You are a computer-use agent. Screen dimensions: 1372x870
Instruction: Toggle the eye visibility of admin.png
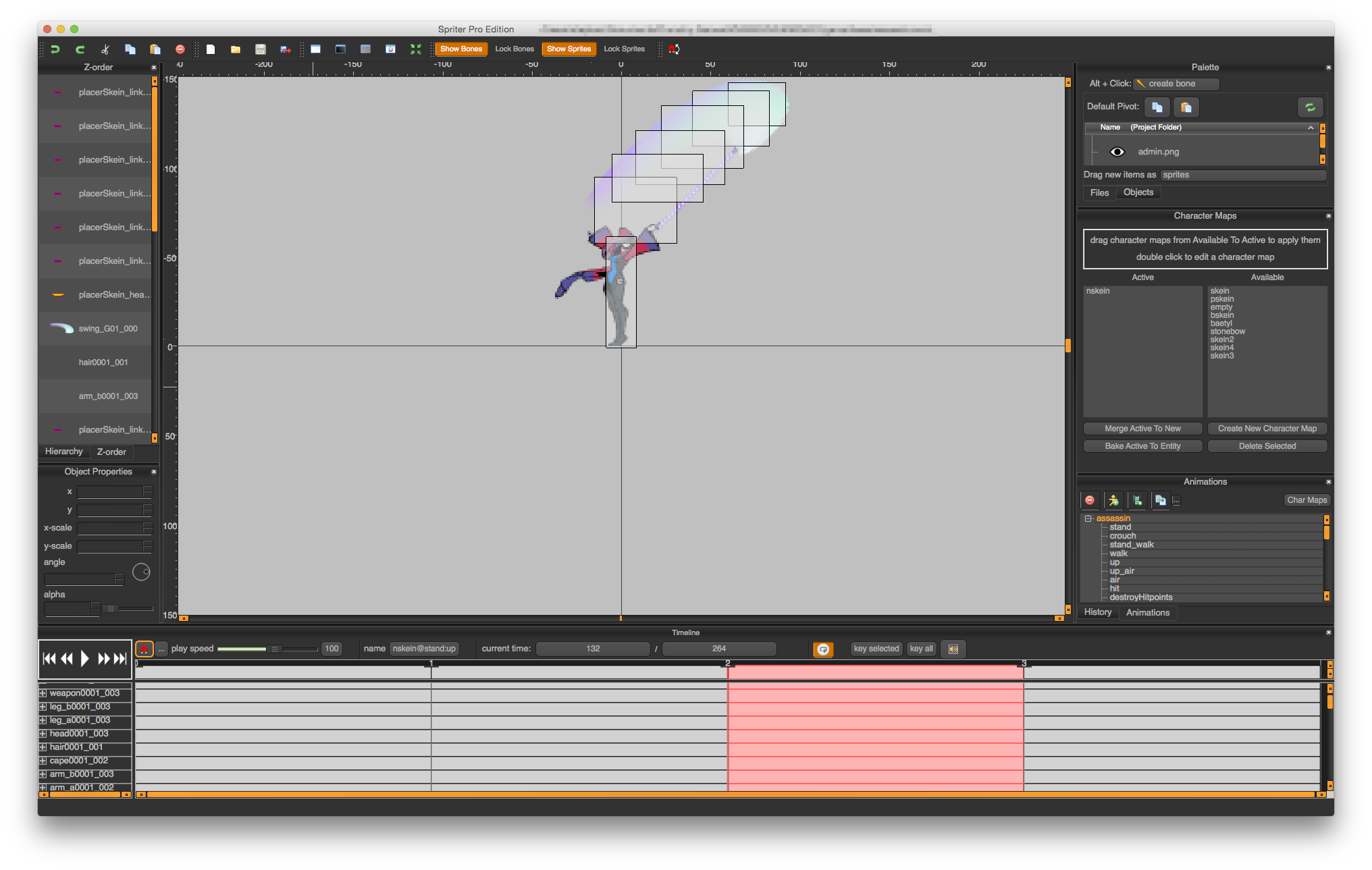[x=1117, y=152]
